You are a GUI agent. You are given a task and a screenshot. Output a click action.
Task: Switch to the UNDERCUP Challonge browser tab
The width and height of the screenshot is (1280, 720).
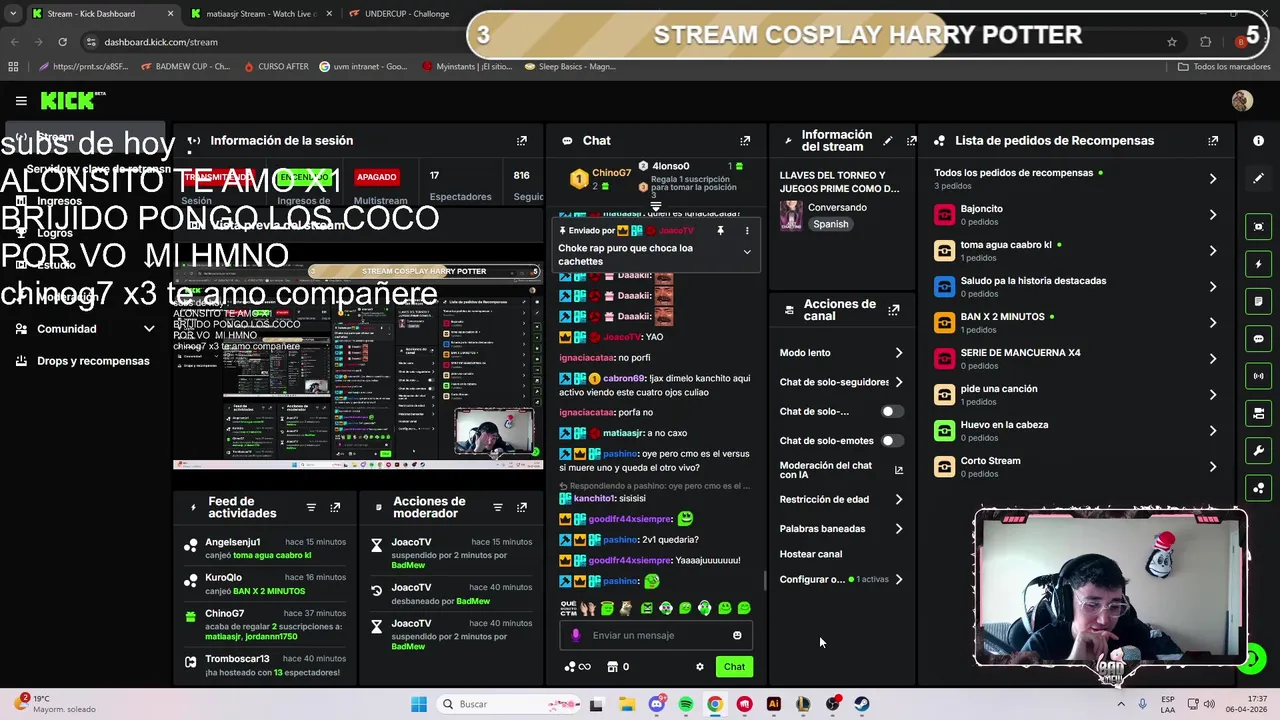(x=406, y=14)
